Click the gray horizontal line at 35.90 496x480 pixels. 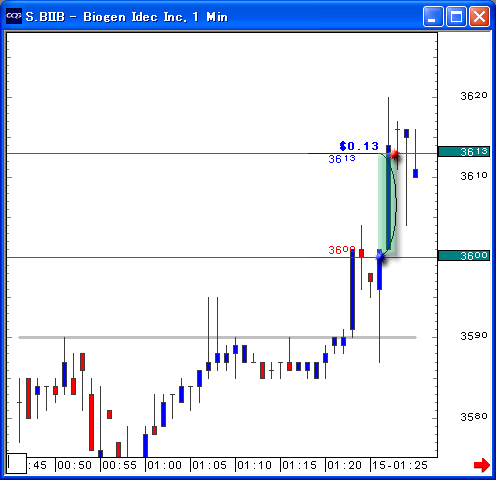(217, 337)
